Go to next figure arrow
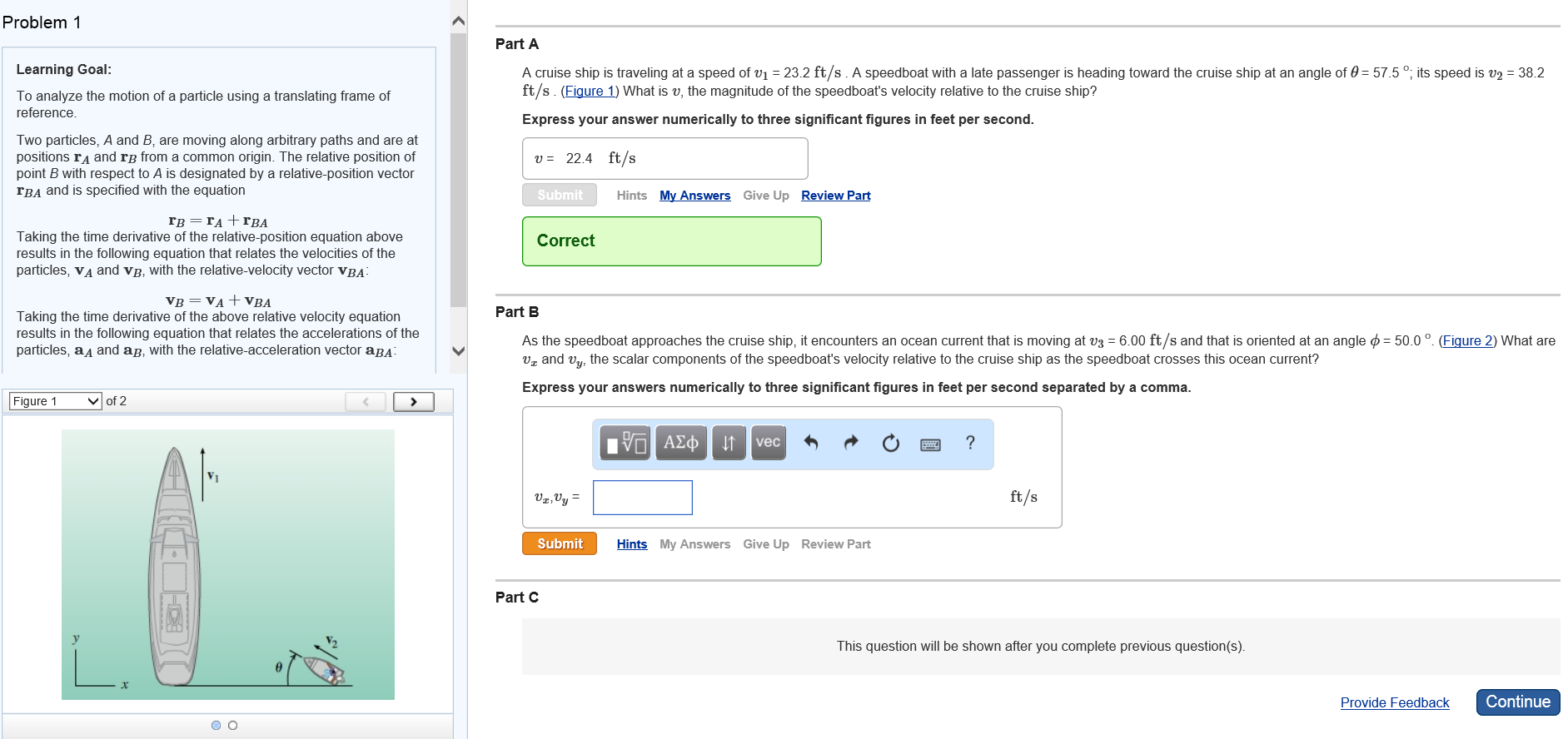 point(413,402)
